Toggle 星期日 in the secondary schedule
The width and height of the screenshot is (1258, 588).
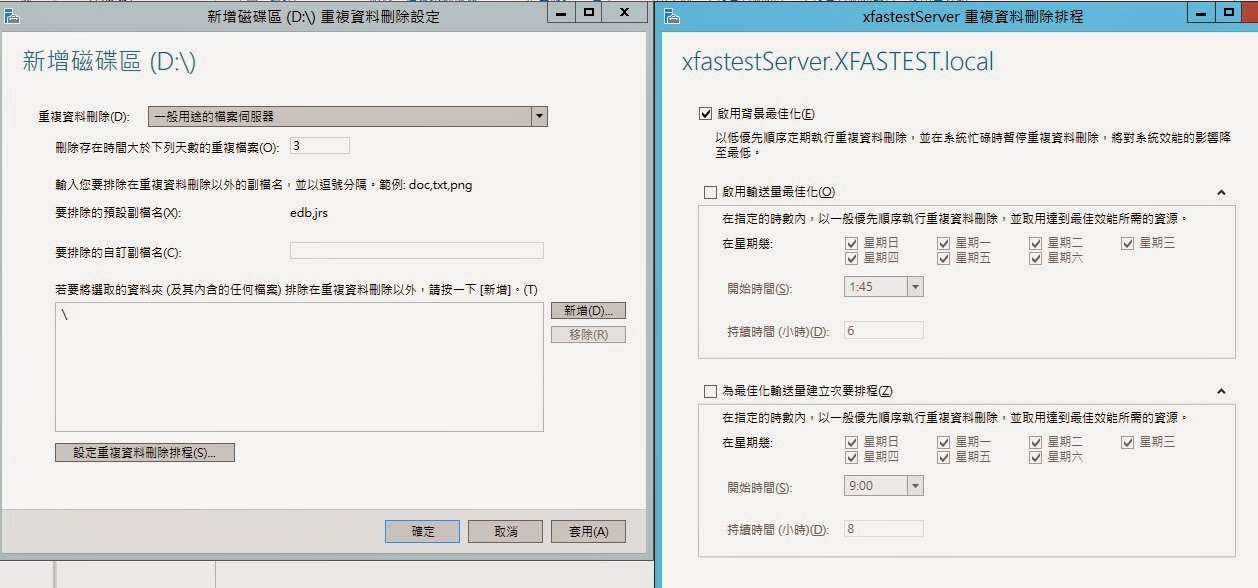pyautogui.click(x=852, y=442)
